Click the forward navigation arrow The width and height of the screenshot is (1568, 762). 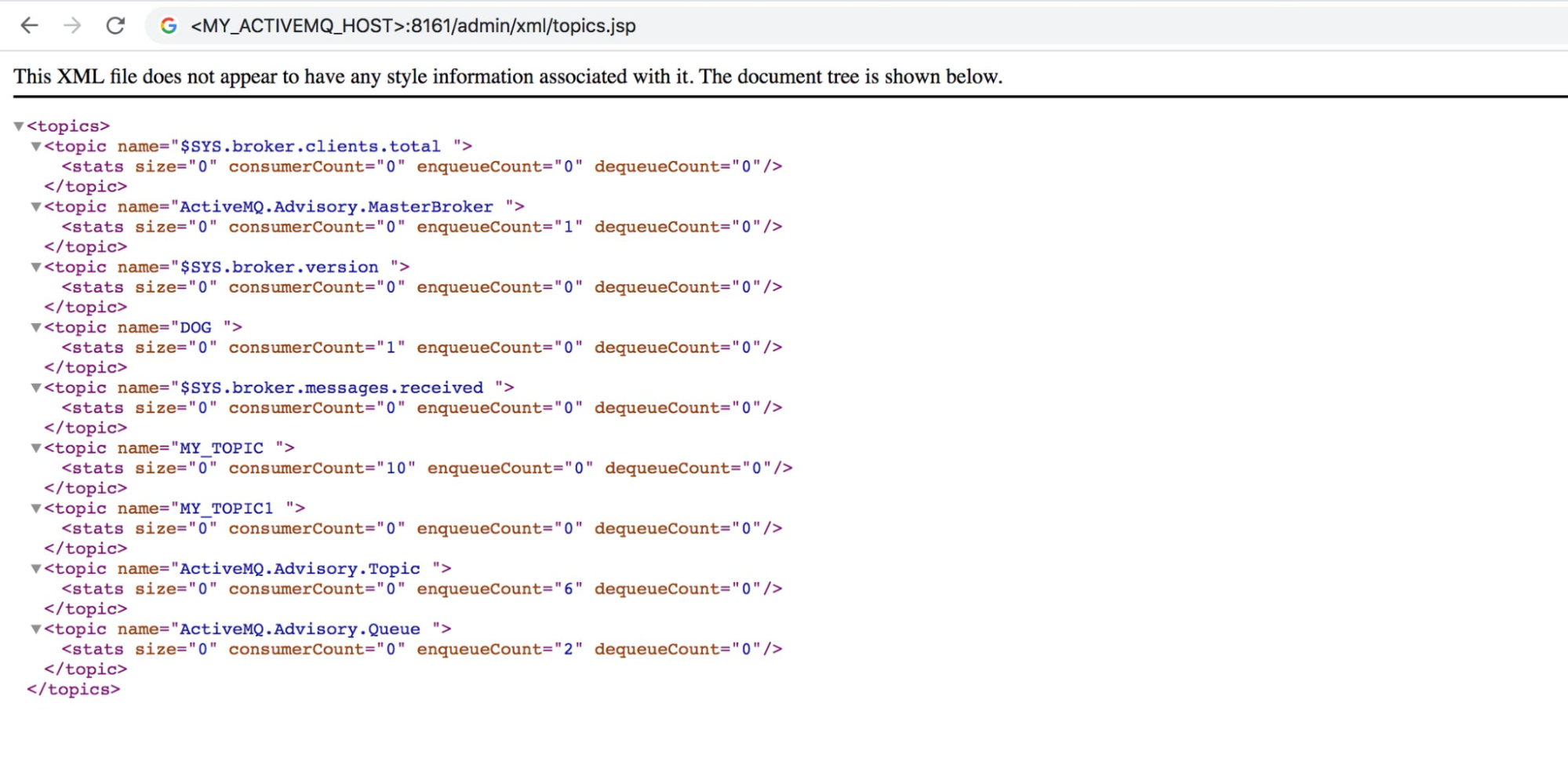point(72,26)
